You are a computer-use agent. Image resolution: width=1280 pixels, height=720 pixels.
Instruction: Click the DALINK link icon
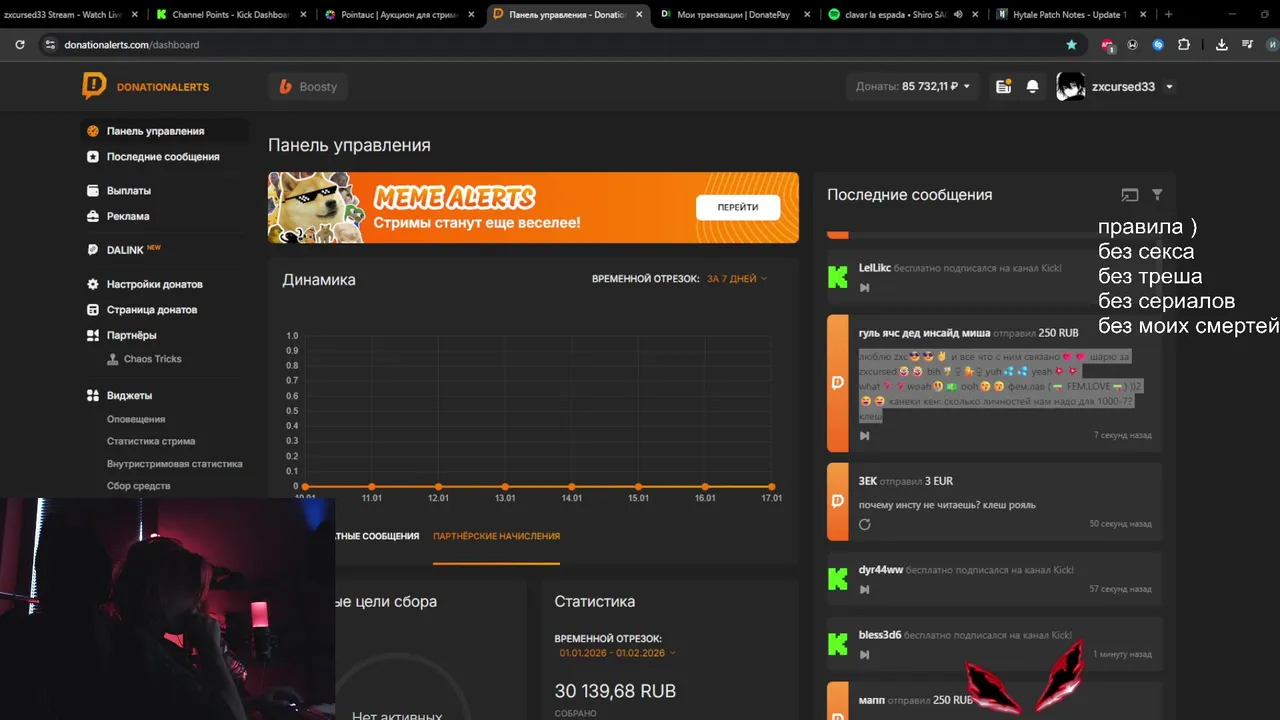click(93, 250)
